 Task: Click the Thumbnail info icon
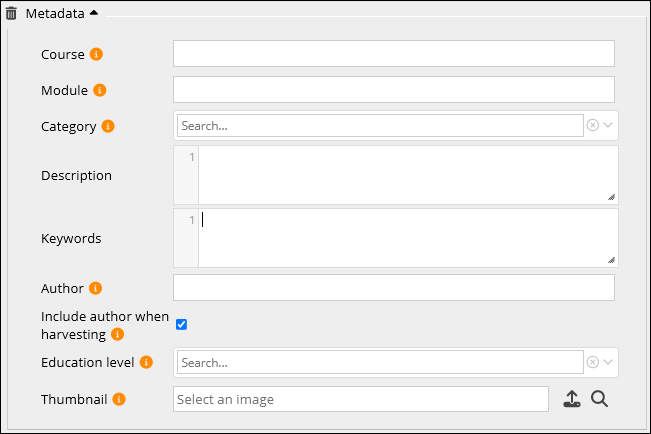[119, 399]
